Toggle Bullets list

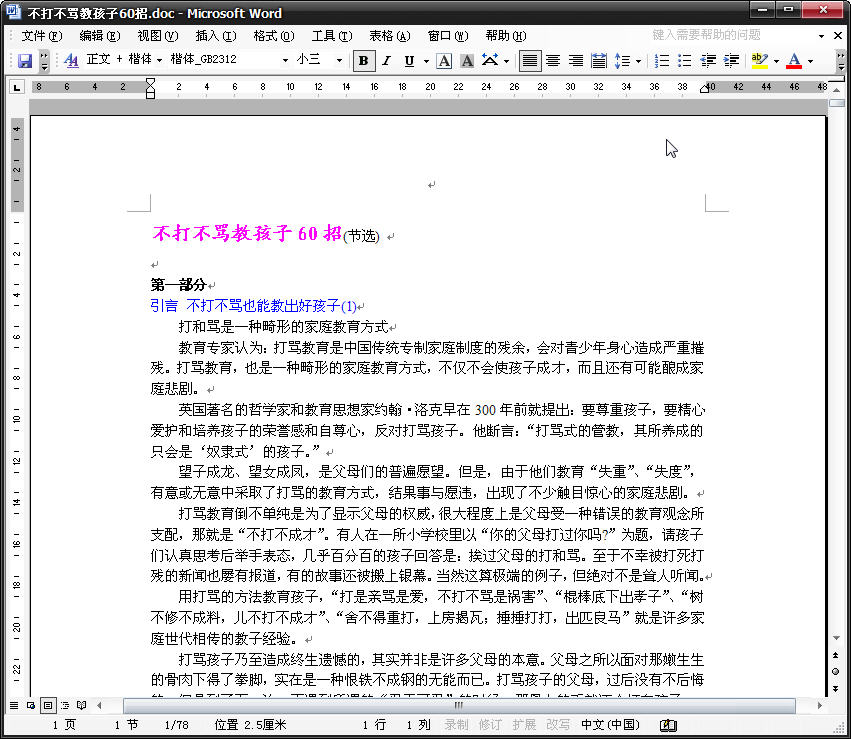684,60
